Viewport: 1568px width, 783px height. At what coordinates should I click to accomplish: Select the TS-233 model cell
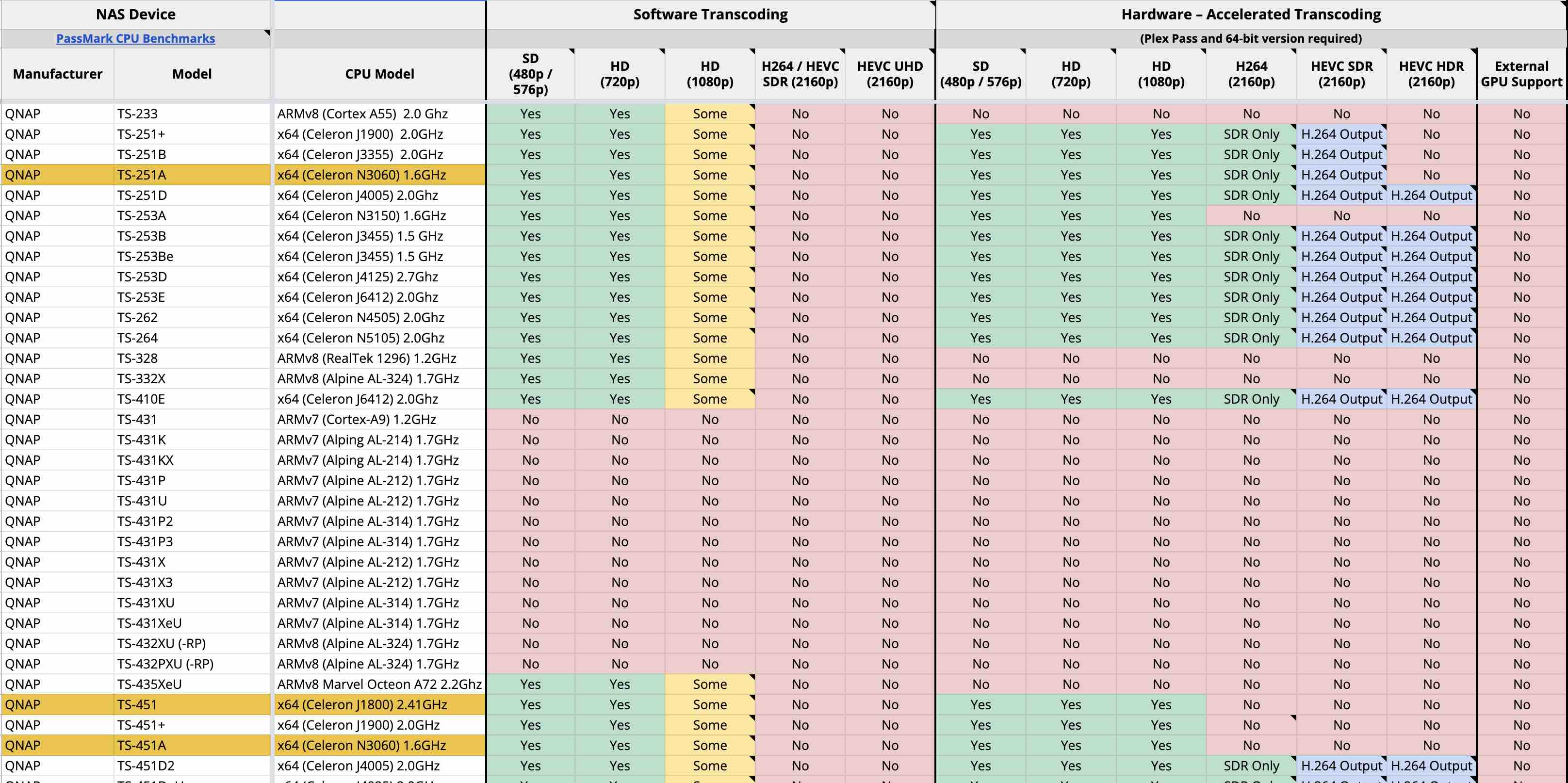pyautogui.click(x=191, y=114)
